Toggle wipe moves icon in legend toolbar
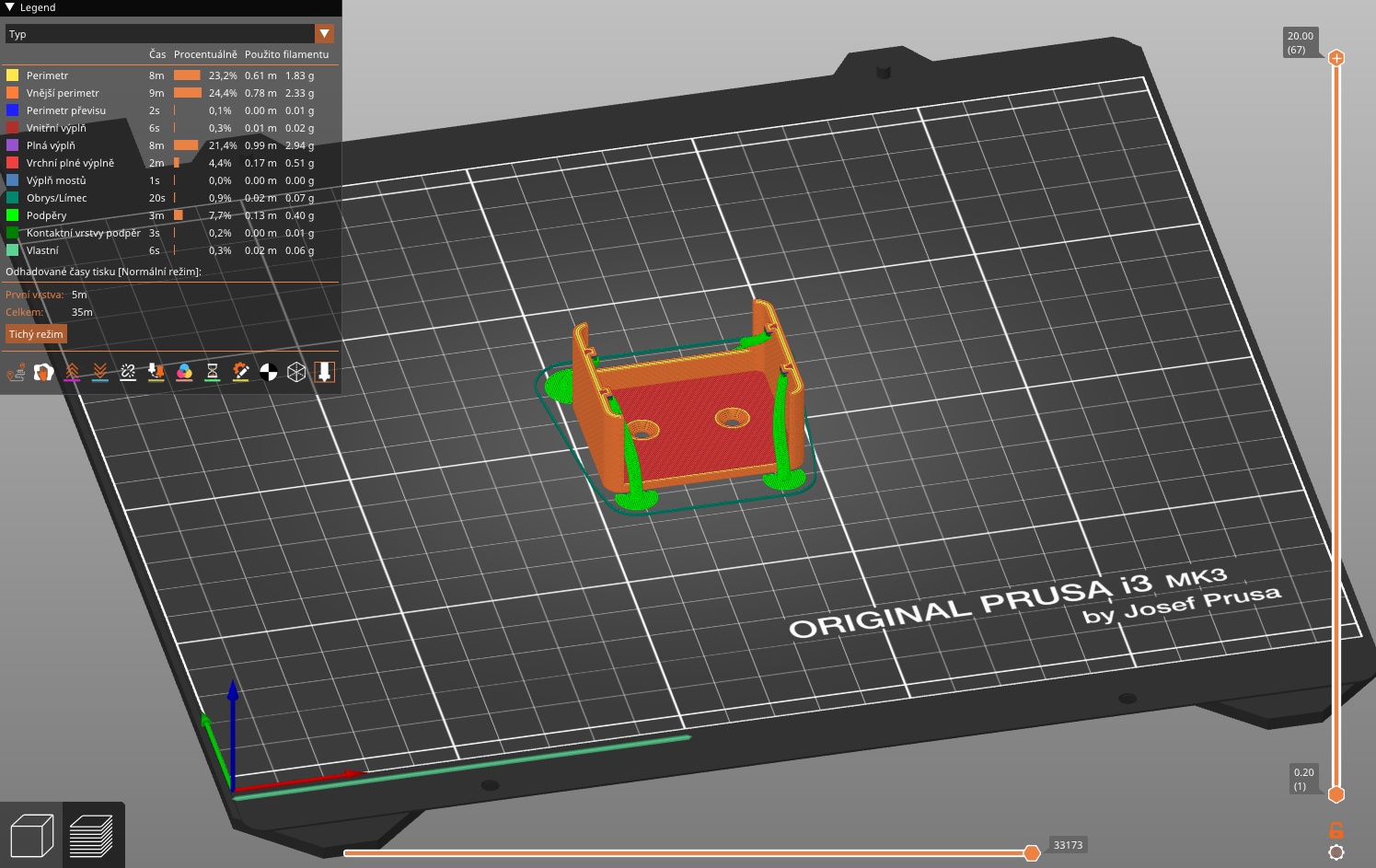The height and width of the screenshot is (868, 1376). click(x=44, y=372)
